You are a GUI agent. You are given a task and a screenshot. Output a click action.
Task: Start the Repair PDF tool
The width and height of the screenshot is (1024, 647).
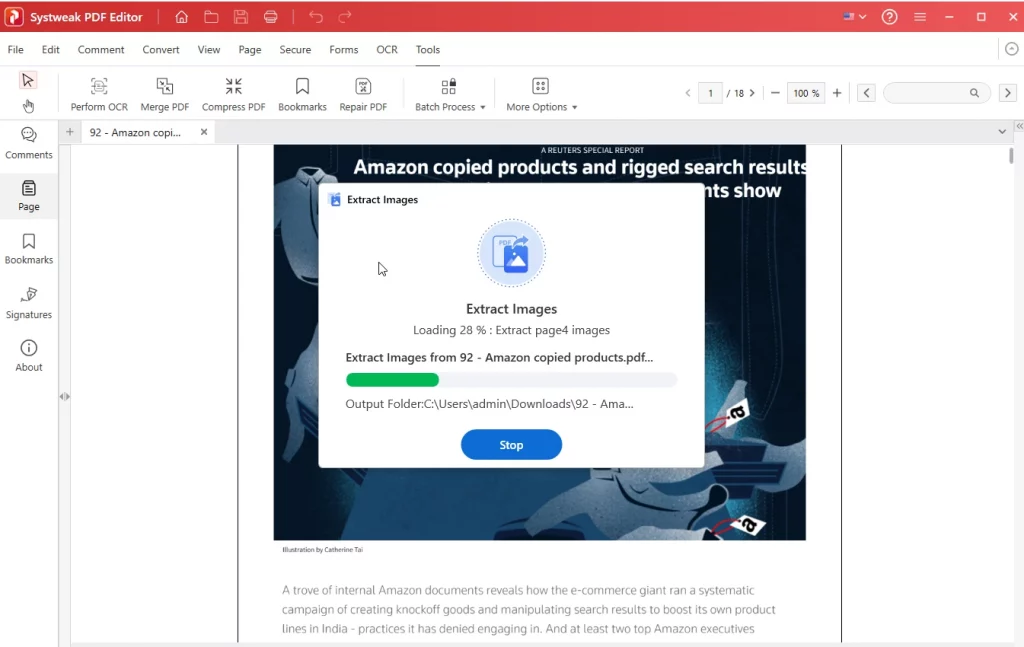point(363,94)
